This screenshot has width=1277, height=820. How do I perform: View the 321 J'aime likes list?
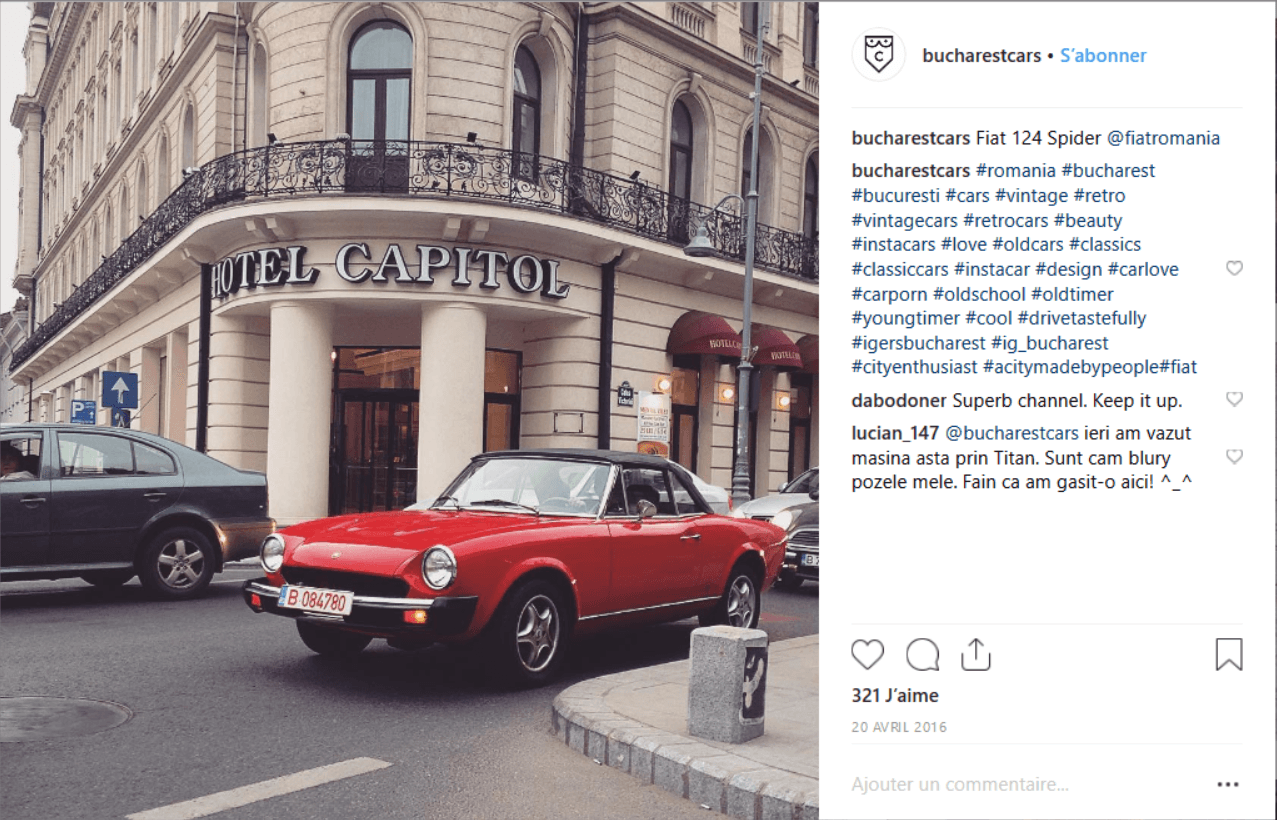[895, 696]
